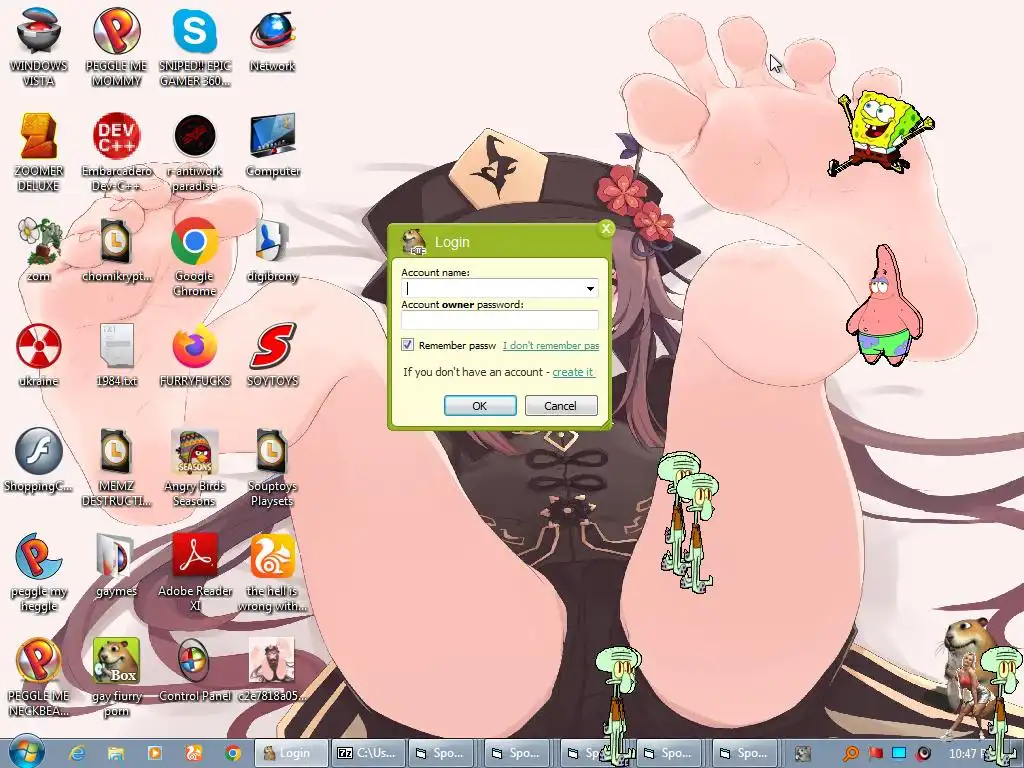
Task: Open the UC Browser desktop shortcut
Action: [x=272, y=571]
